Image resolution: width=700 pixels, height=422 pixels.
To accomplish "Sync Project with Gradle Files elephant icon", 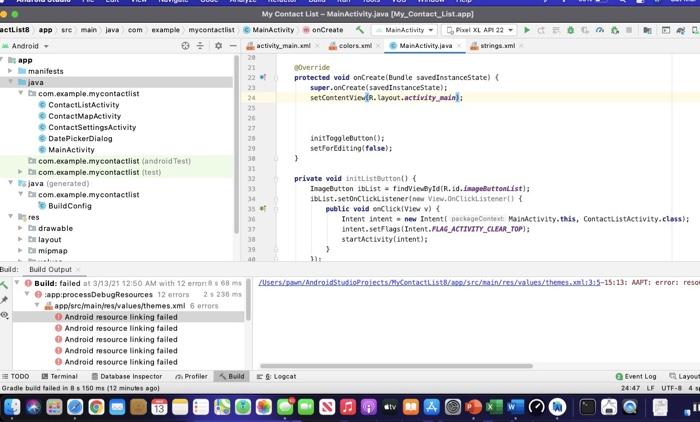I will point(680,30).
